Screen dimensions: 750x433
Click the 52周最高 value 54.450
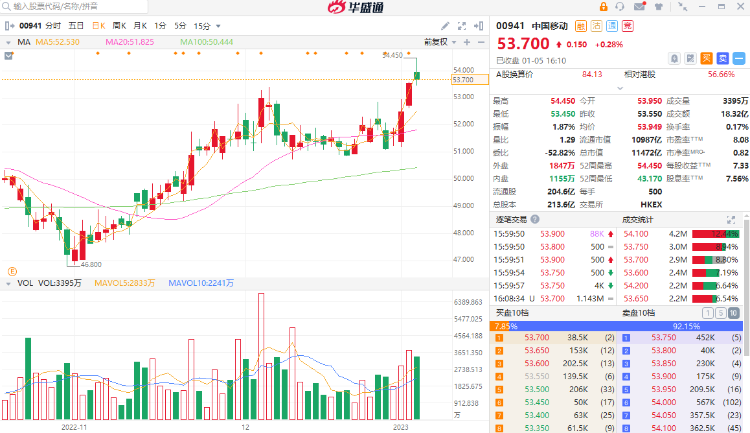tap(650, 166)
